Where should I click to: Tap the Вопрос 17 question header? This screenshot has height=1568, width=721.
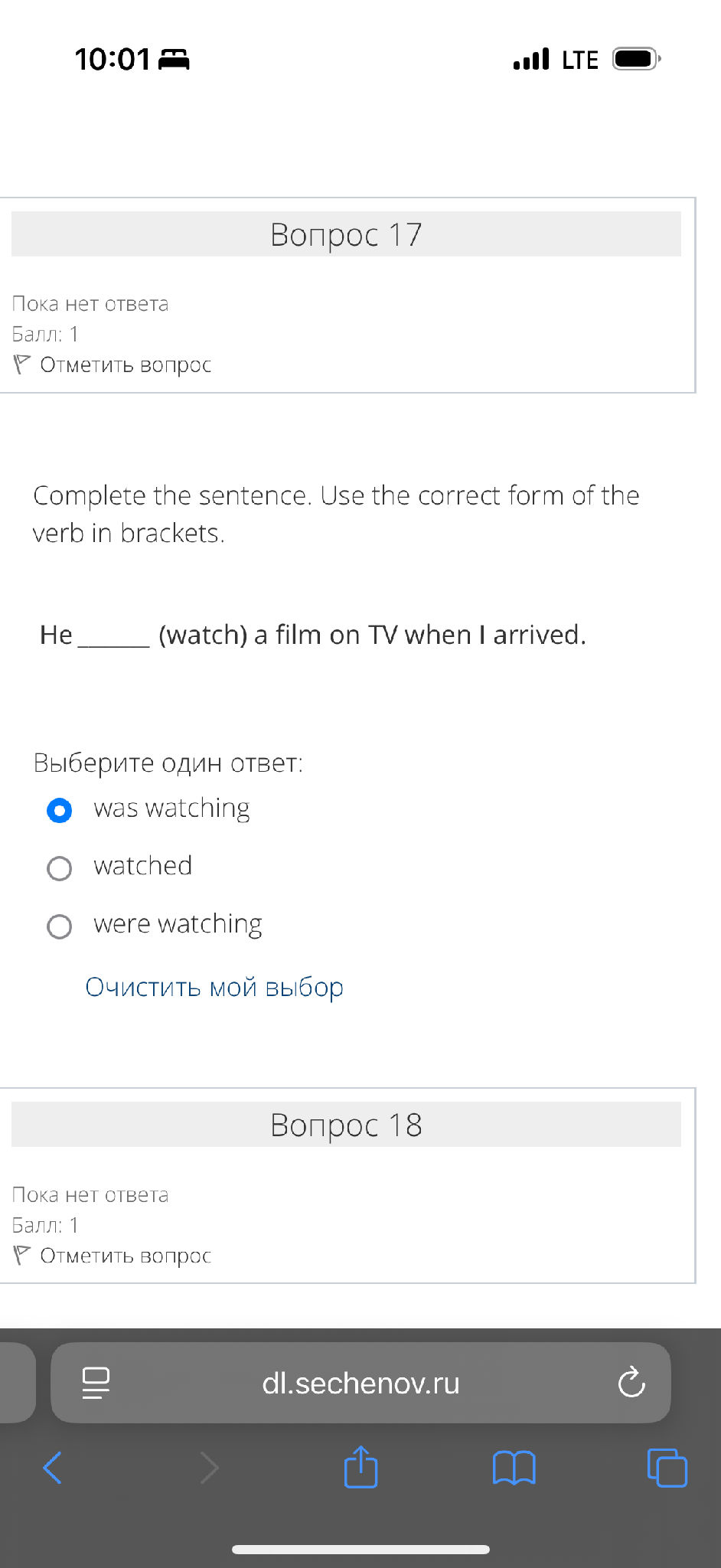[345, 234]
